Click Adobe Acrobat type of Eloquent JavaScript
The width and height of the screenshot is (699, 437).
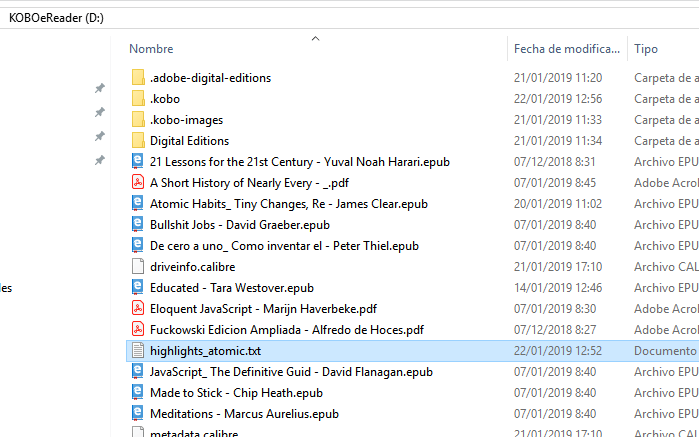[x=666, y=308]
